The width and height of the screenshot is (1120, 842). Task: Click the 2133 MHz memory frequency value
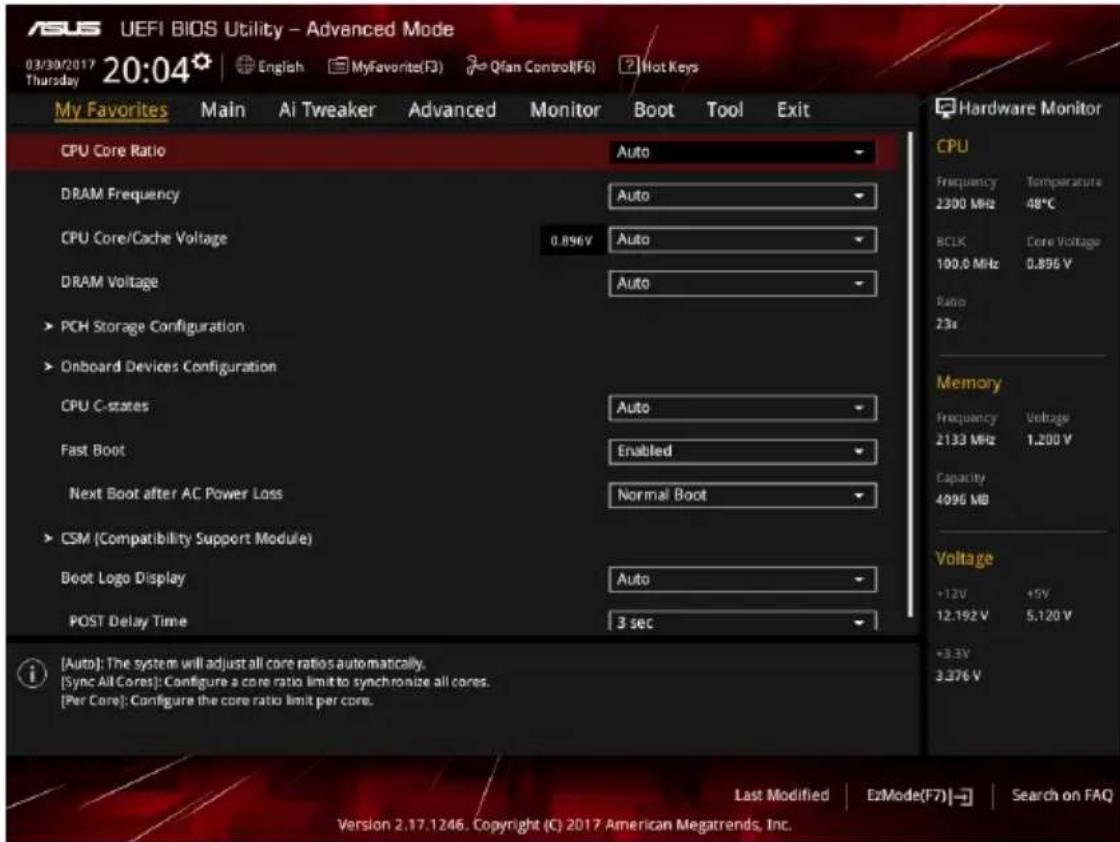pyautogui.click(x=965, y=440)
